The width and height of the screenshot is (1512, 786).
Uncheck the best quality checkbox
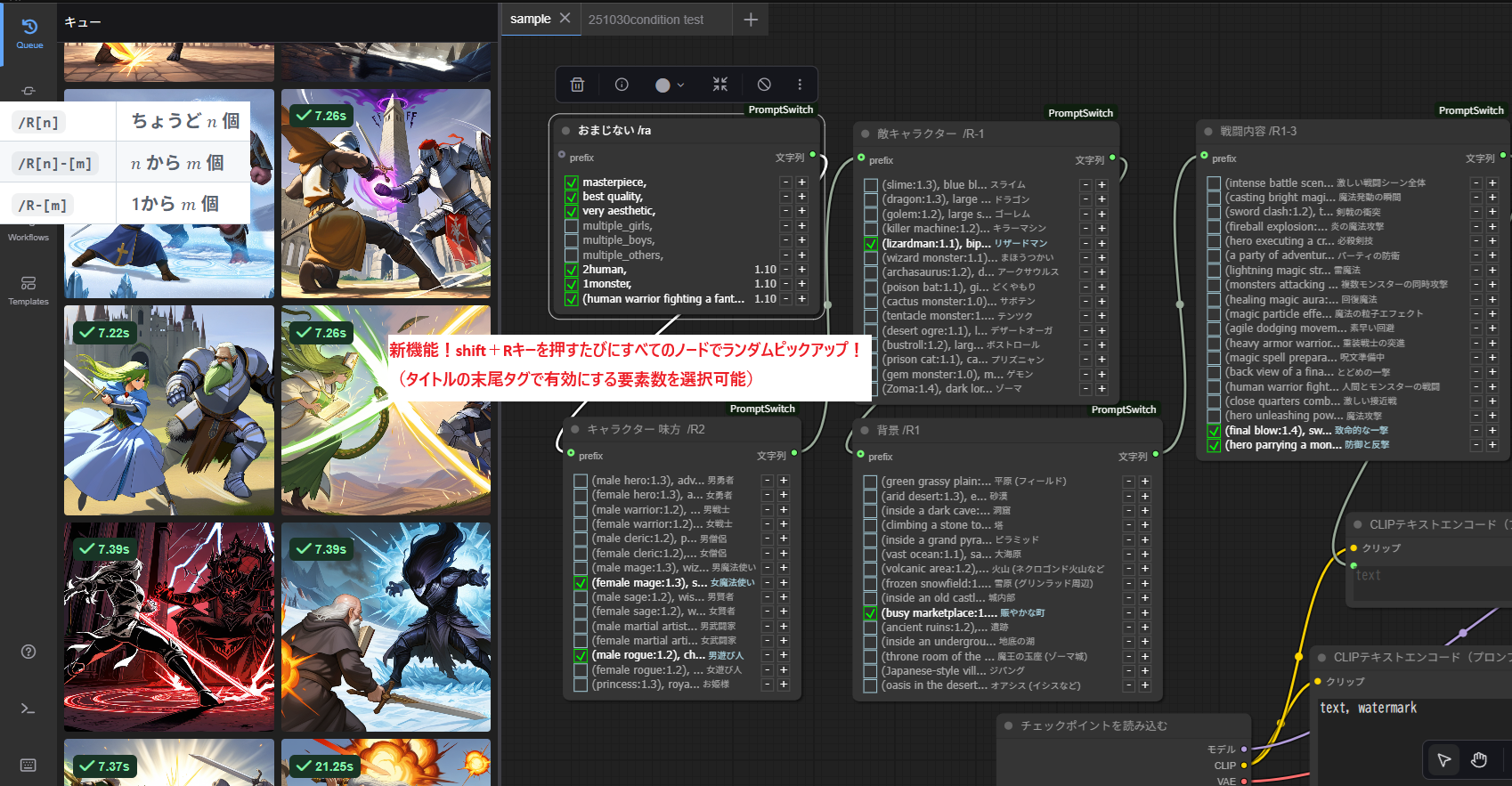coord(572,197)
